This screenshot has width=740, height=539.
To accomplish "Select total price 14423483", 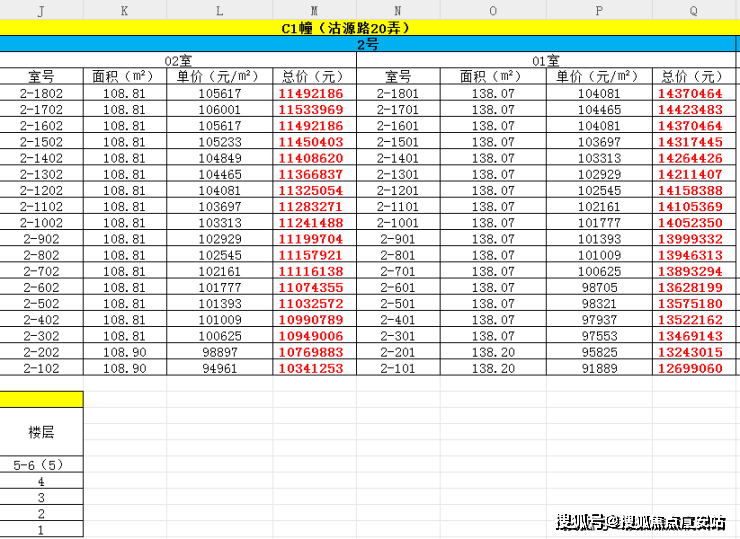I will coord(694,109).
